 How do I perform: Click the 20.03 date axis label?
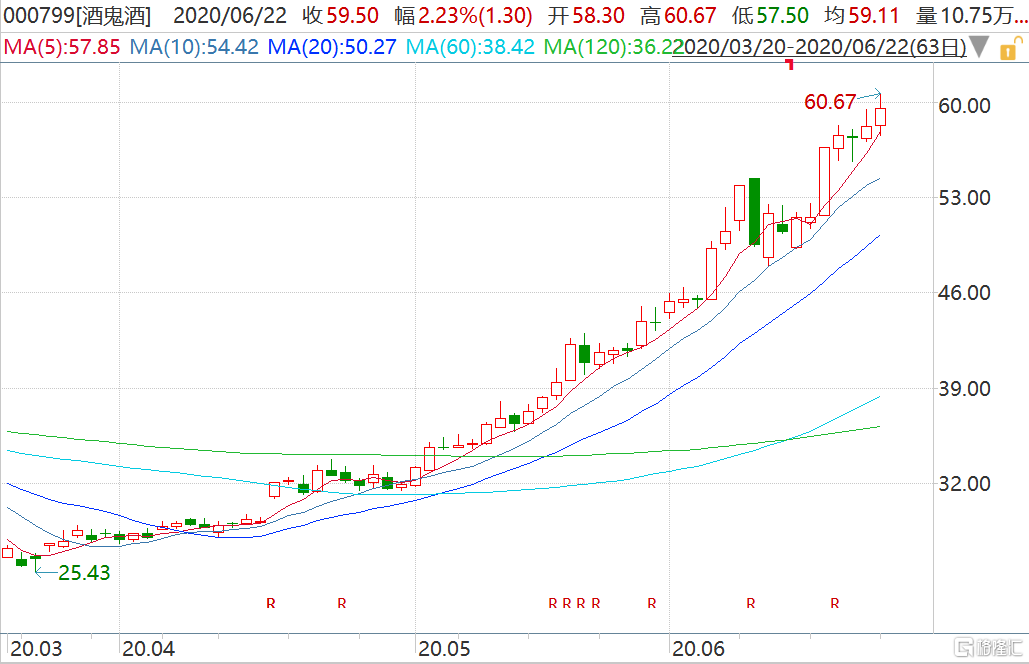tap(36, 649)
